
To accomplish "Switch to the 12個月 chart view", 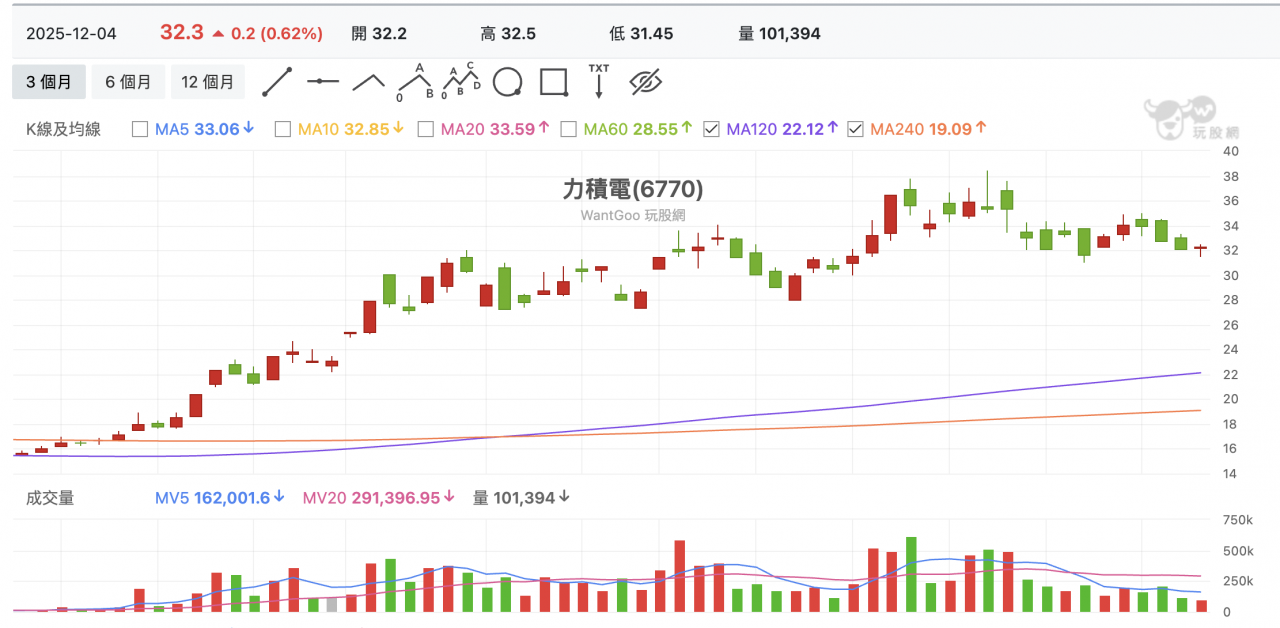I will (x=208, y=82).
